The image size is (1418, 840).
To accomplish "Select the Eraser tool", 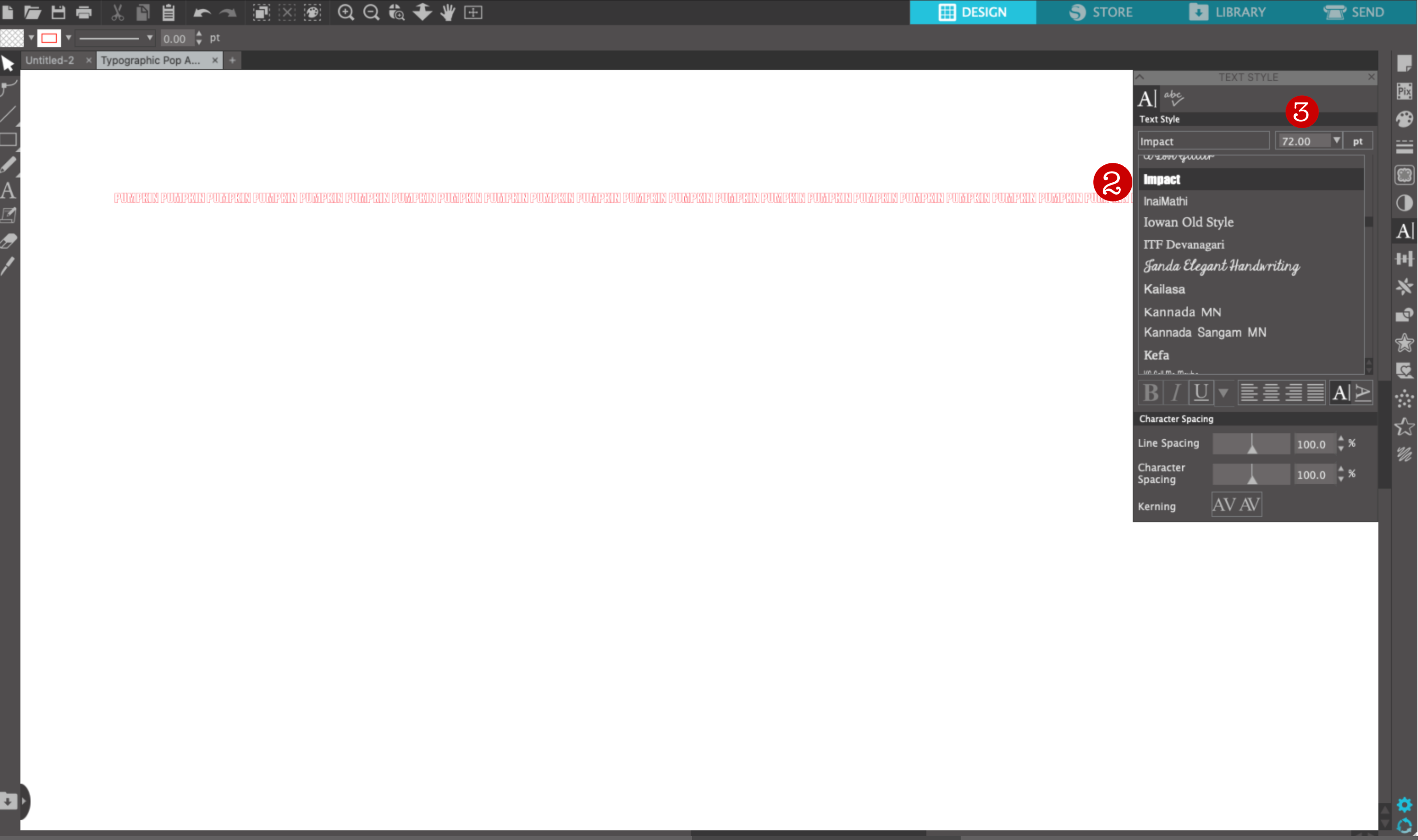I will tap(9, 240).
